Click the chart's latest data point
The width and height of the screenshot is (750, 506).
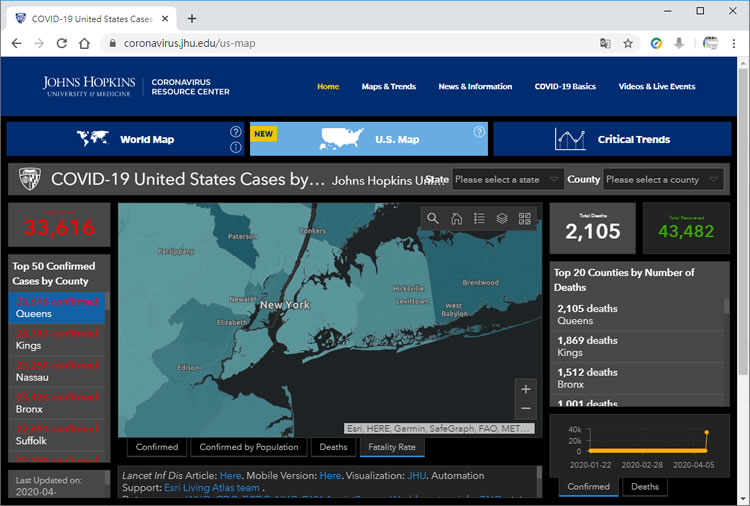[706, 432]
